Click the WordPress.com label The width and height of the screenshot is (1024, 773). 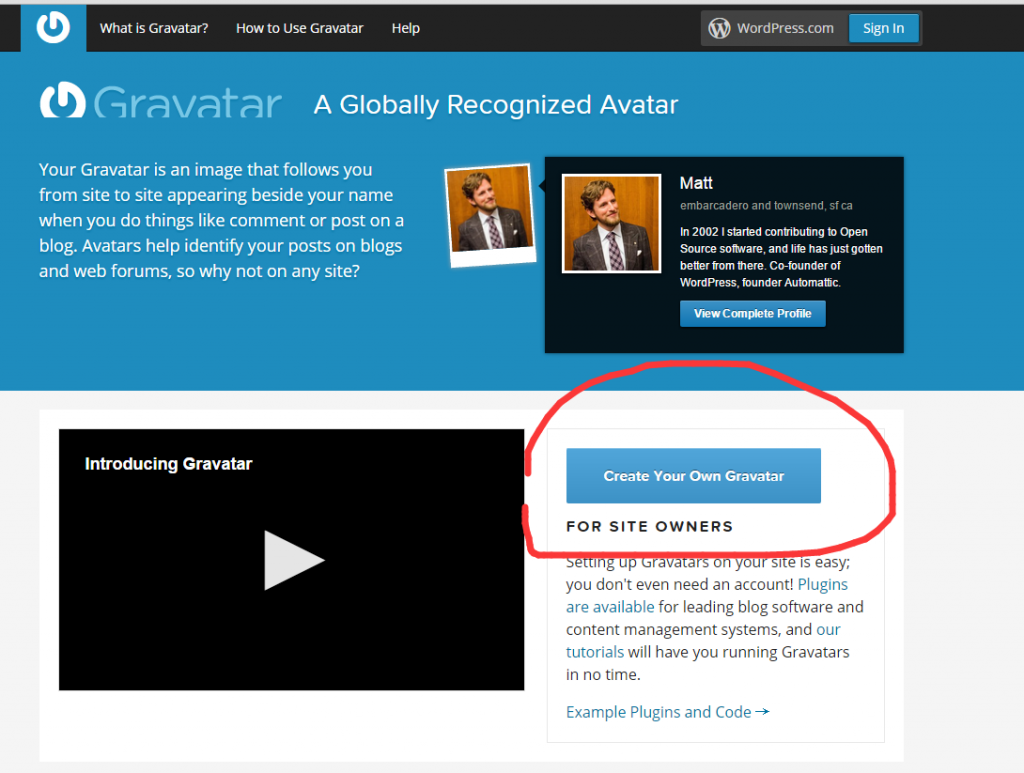click(x=785, y=28)
